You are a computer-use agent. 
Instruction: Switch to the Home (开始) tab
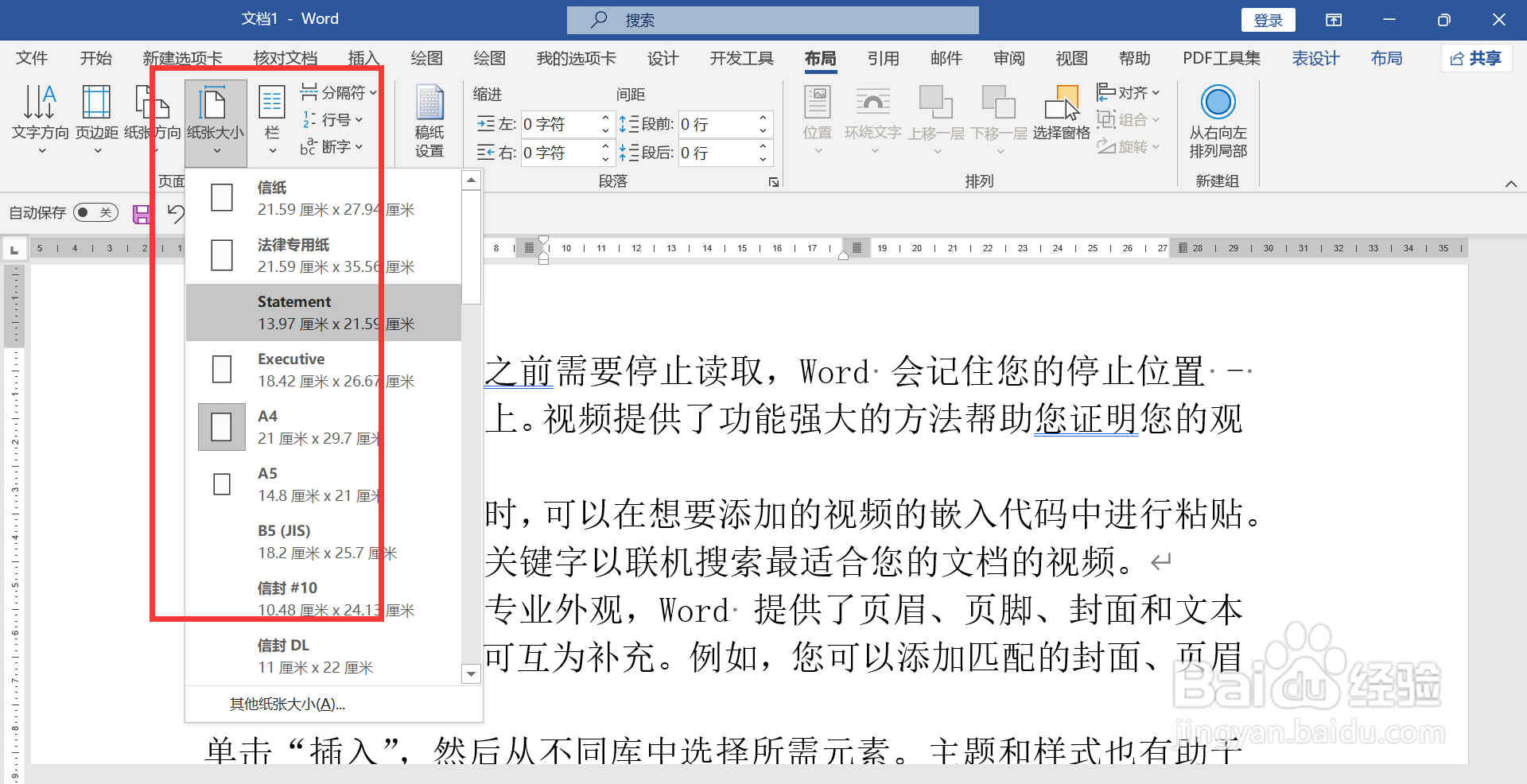point(95,58)
